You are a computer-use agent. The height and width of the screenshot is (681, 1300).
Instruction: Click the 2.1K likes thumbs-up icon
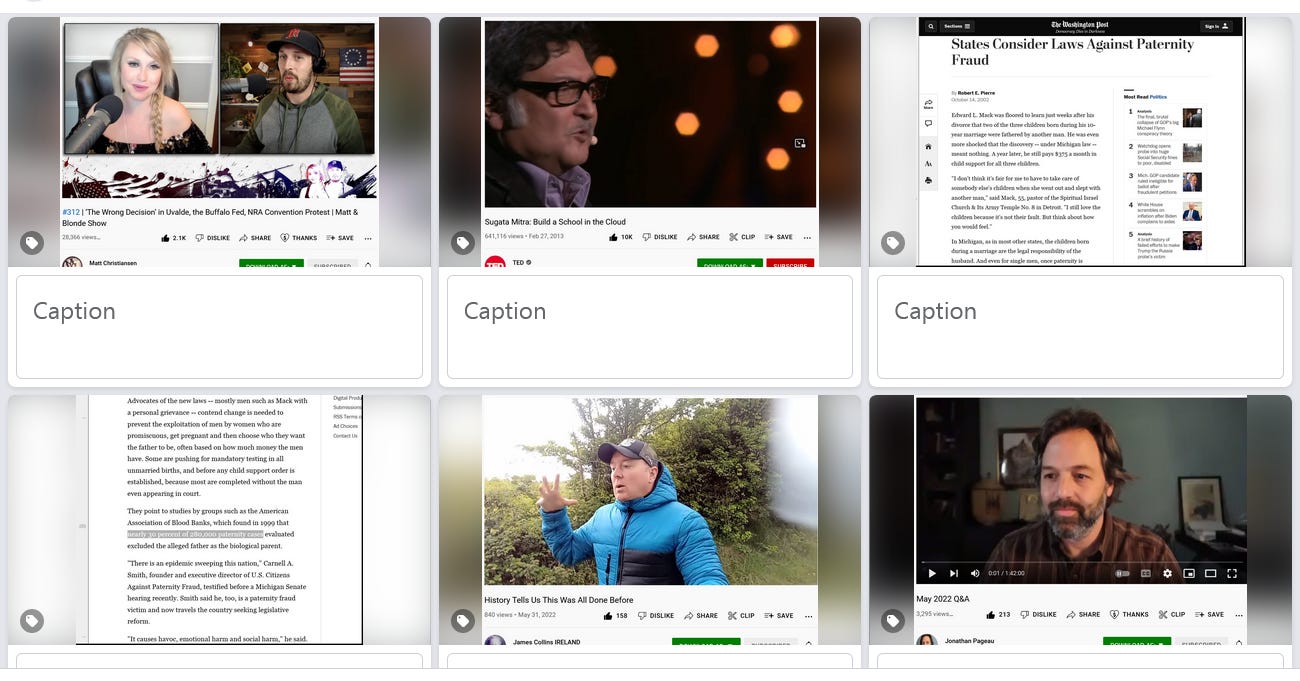tap(164, 238)
